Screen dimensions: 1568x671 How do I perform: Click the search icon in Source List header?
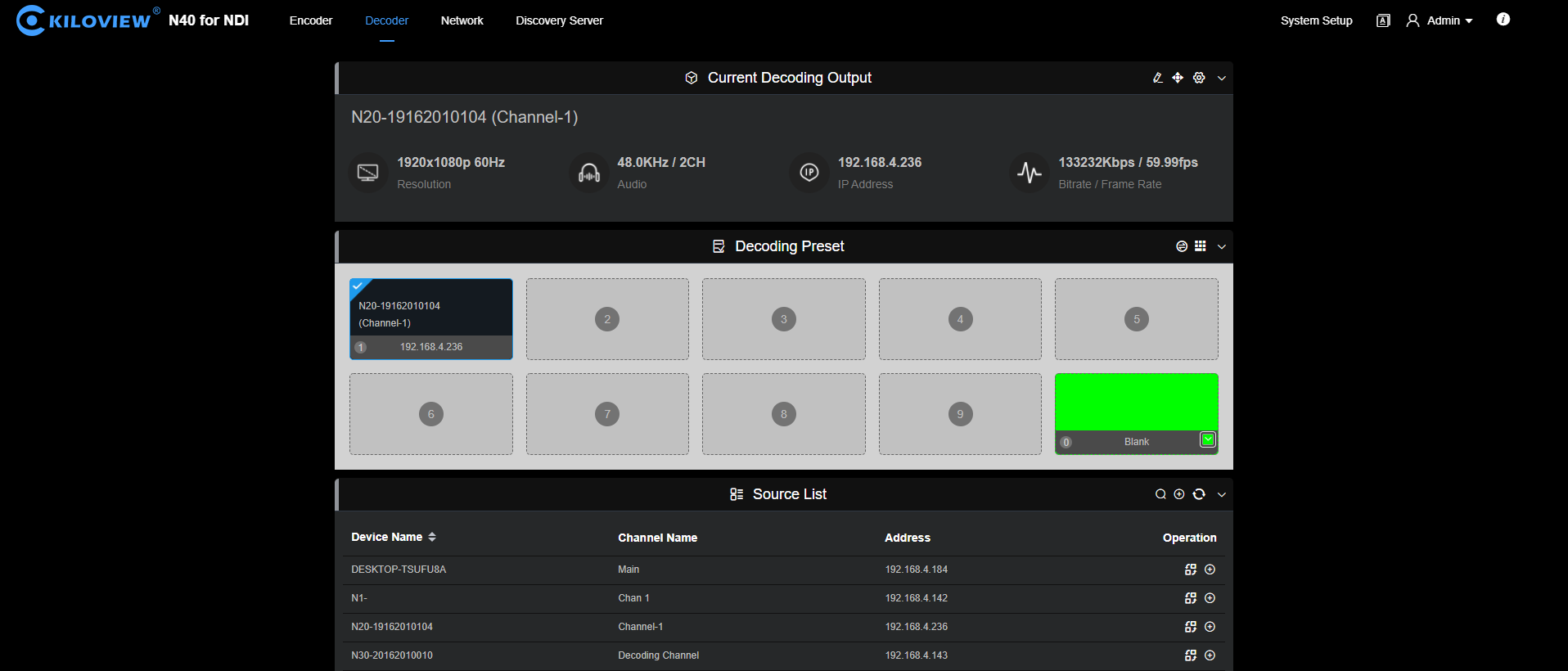pyautogui.click(x=1160, y=494)
